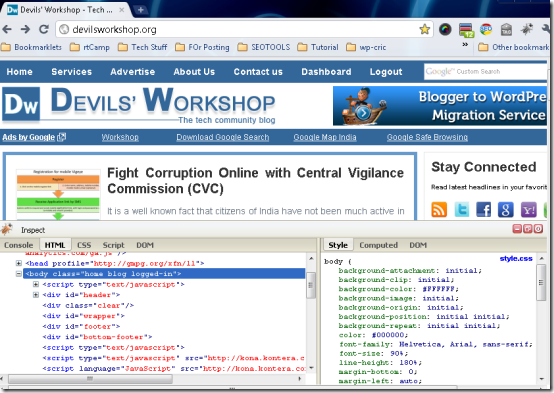Switch to the Script tab
Viewport: 554px width, 393px height.
coord(113,245)
